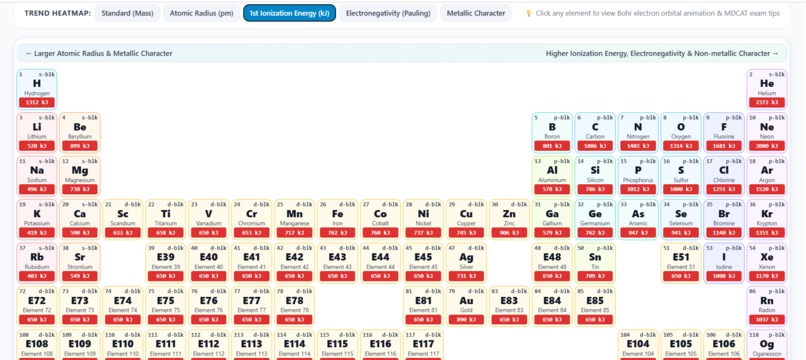Select the Carbon element card
Image resolution: width=806 pixels, height=360 pixels.
click(595, 133)
